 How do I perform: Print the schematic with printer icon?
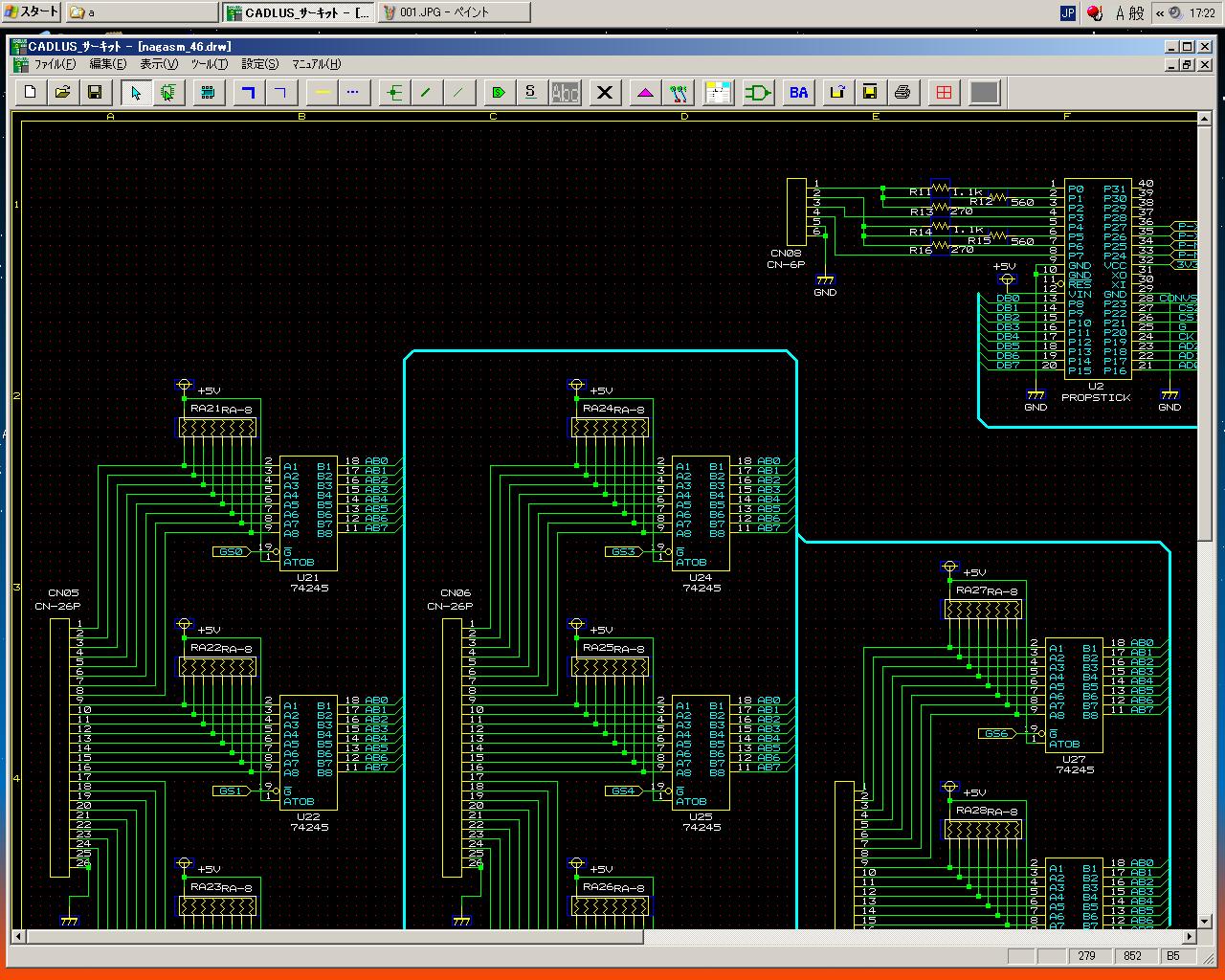[902, 92]
